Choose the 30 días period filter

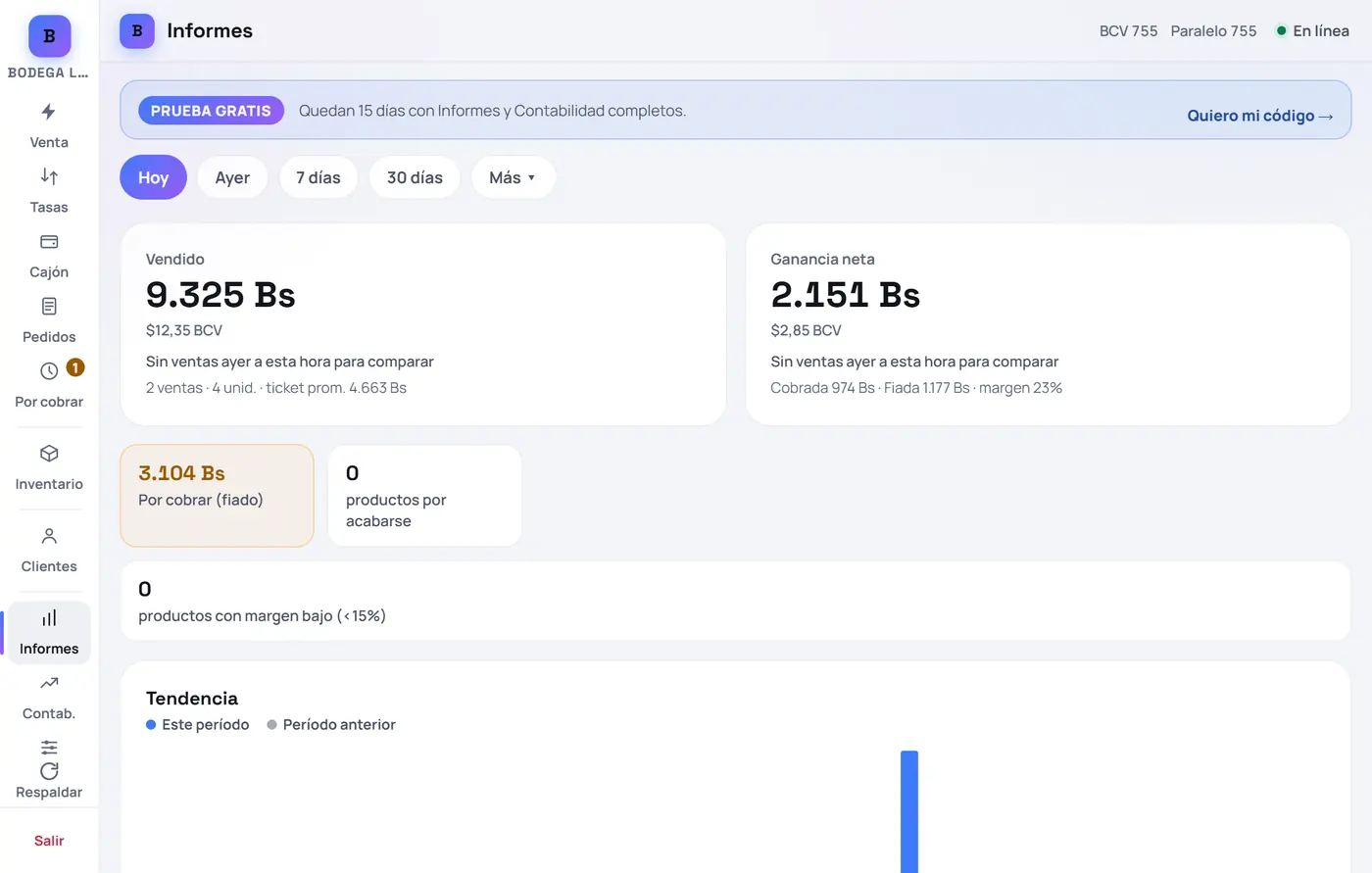pos(415,177)
